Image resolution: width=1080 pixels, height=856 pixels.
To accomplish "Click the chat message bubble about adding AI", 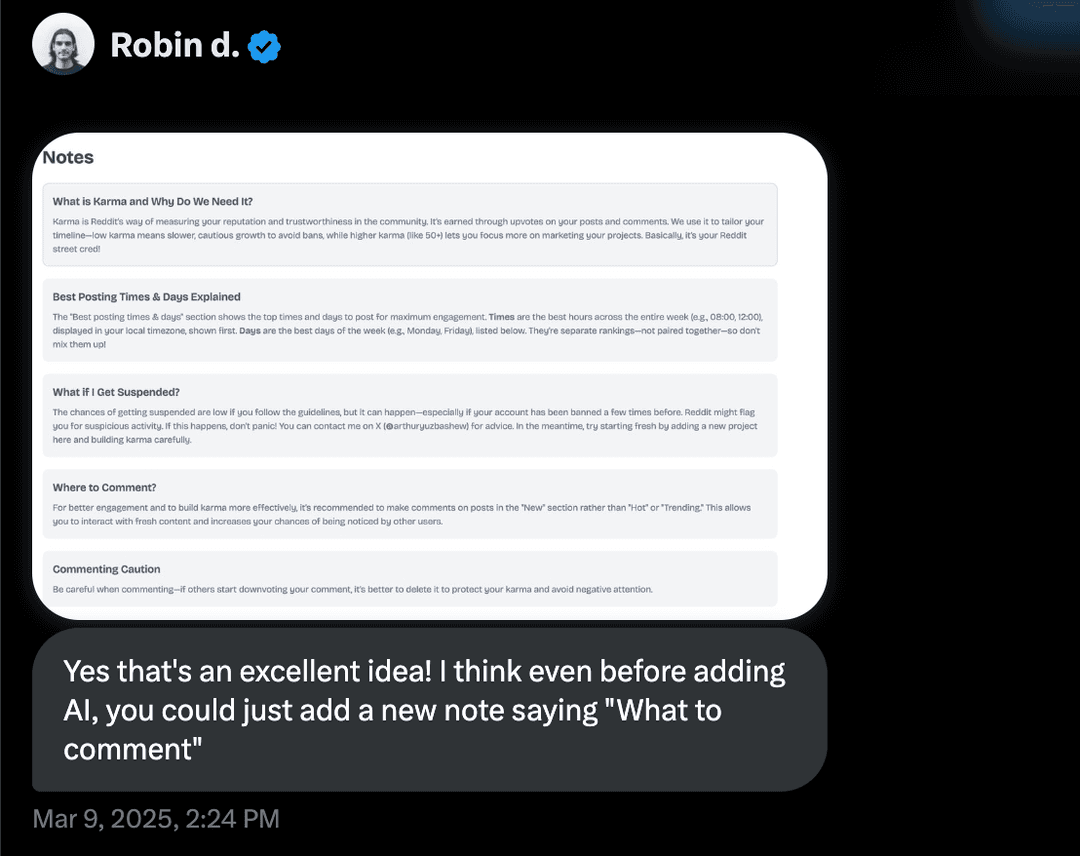I will 424,710.
